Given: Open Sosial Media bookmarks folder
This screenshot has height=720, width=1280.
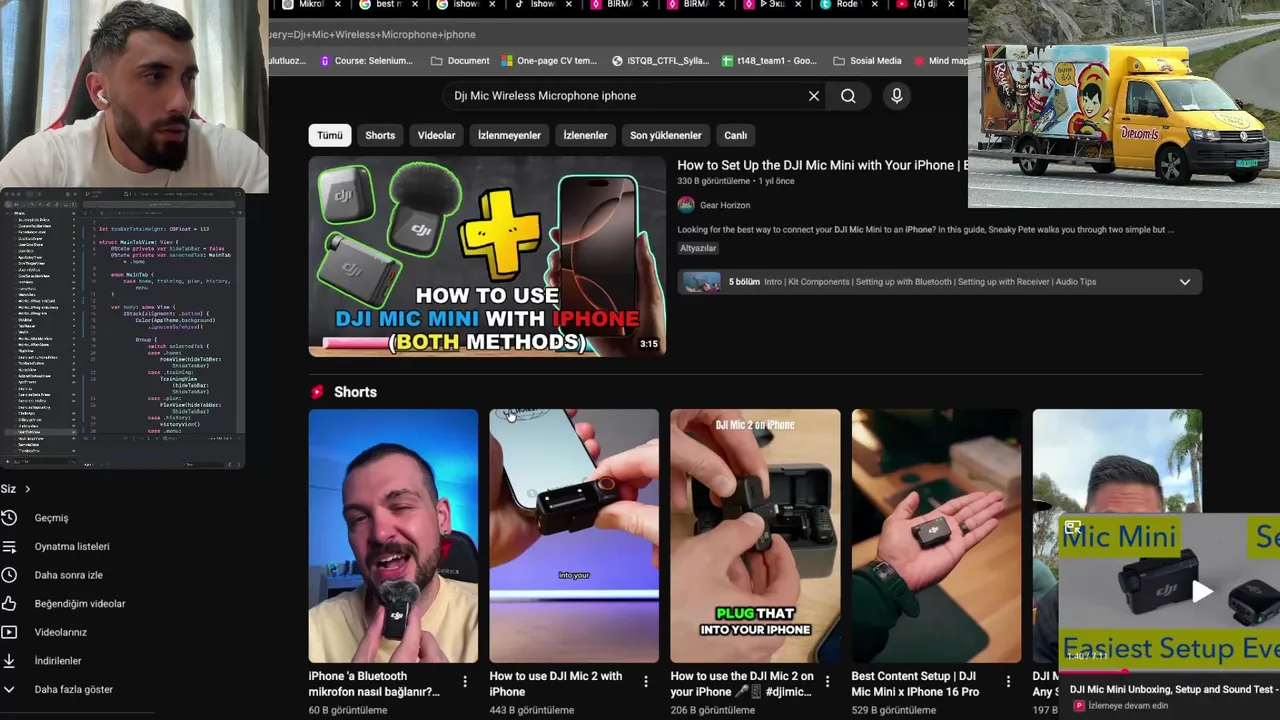Looking at the screenshot, I should tap(867, 61).
